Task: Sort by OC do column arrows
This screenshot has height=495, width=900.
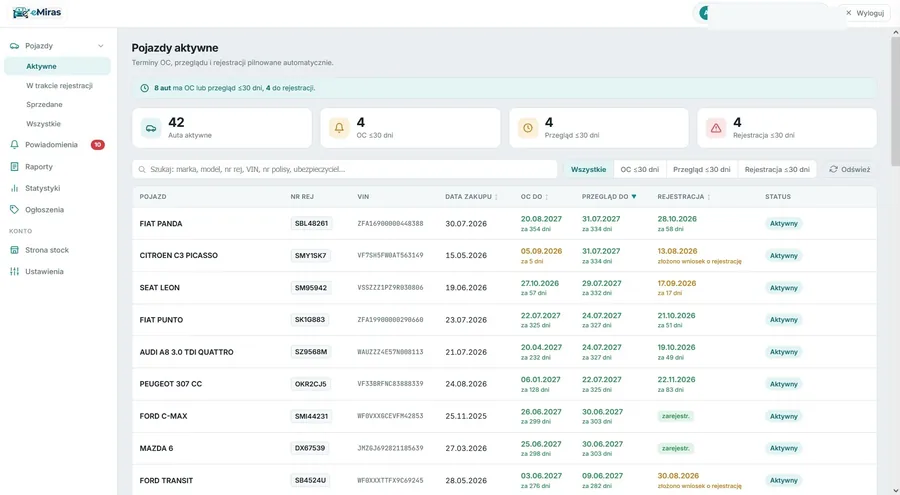Action: (x=546, y=197)
